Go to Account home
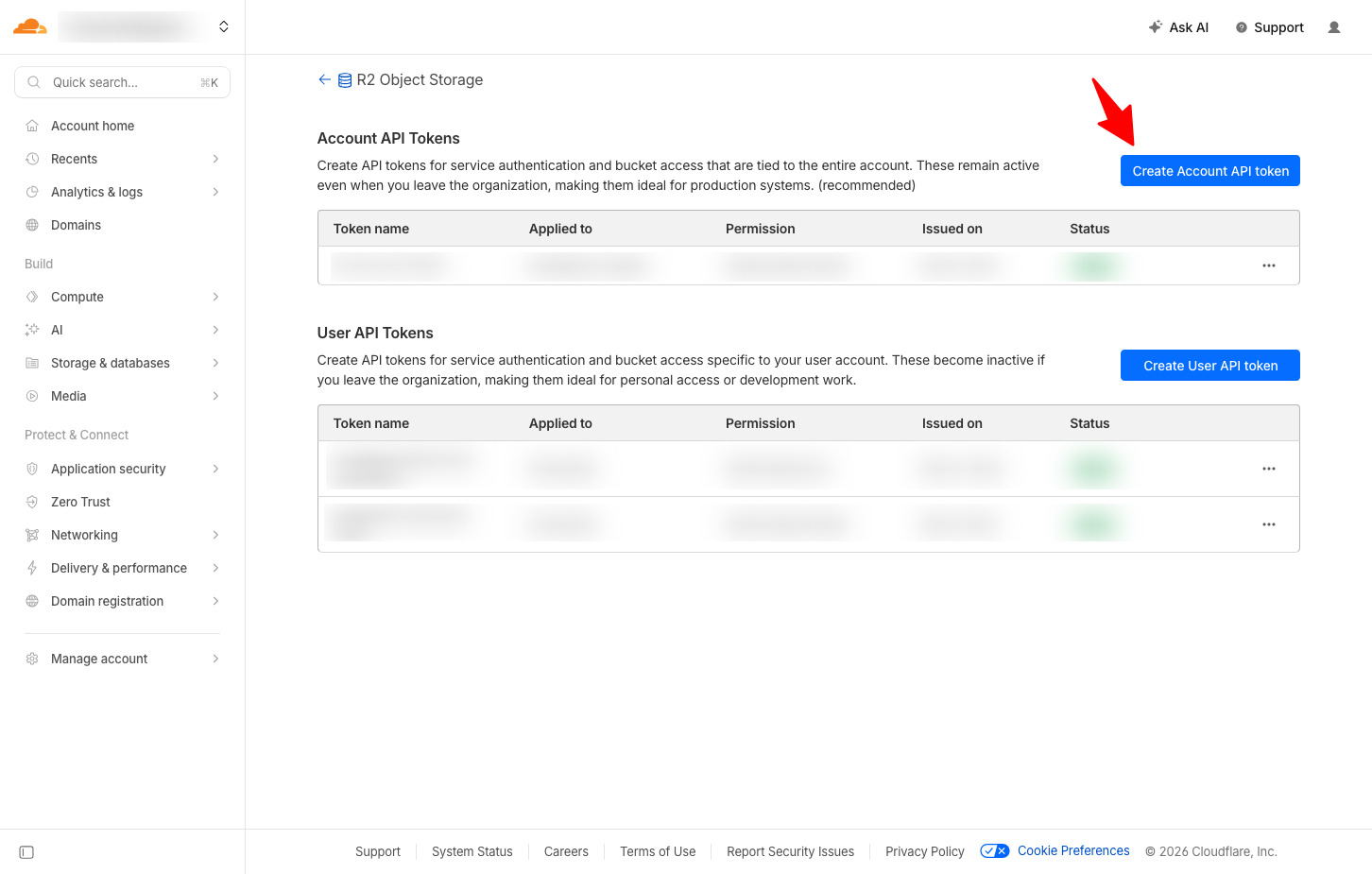This screenshot has width=1372, height=874. tap(93, 126)
